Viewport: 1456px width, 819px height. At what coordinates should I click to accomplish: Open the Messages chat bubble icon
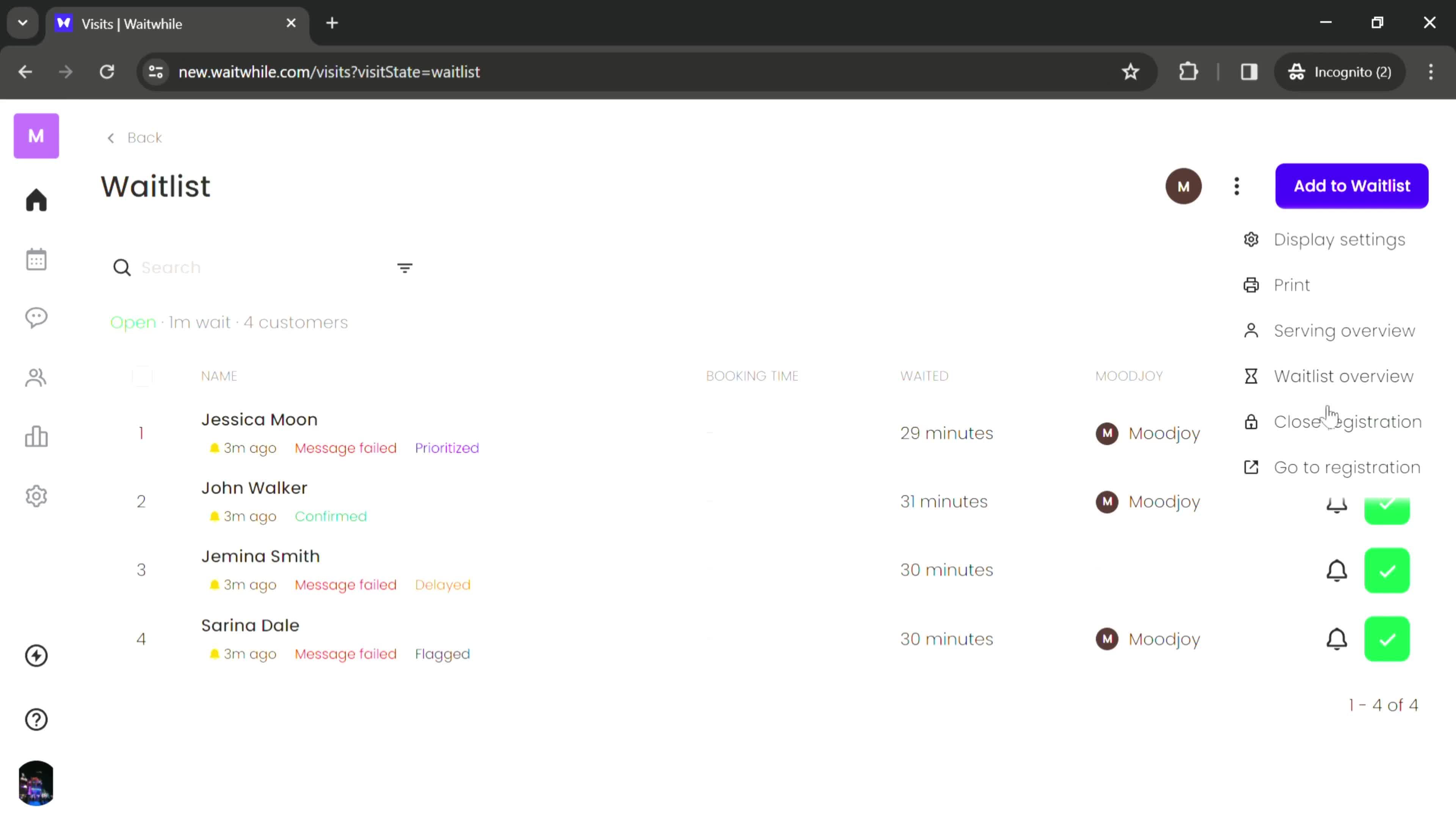pyautogui.click(x=36, y=318)
